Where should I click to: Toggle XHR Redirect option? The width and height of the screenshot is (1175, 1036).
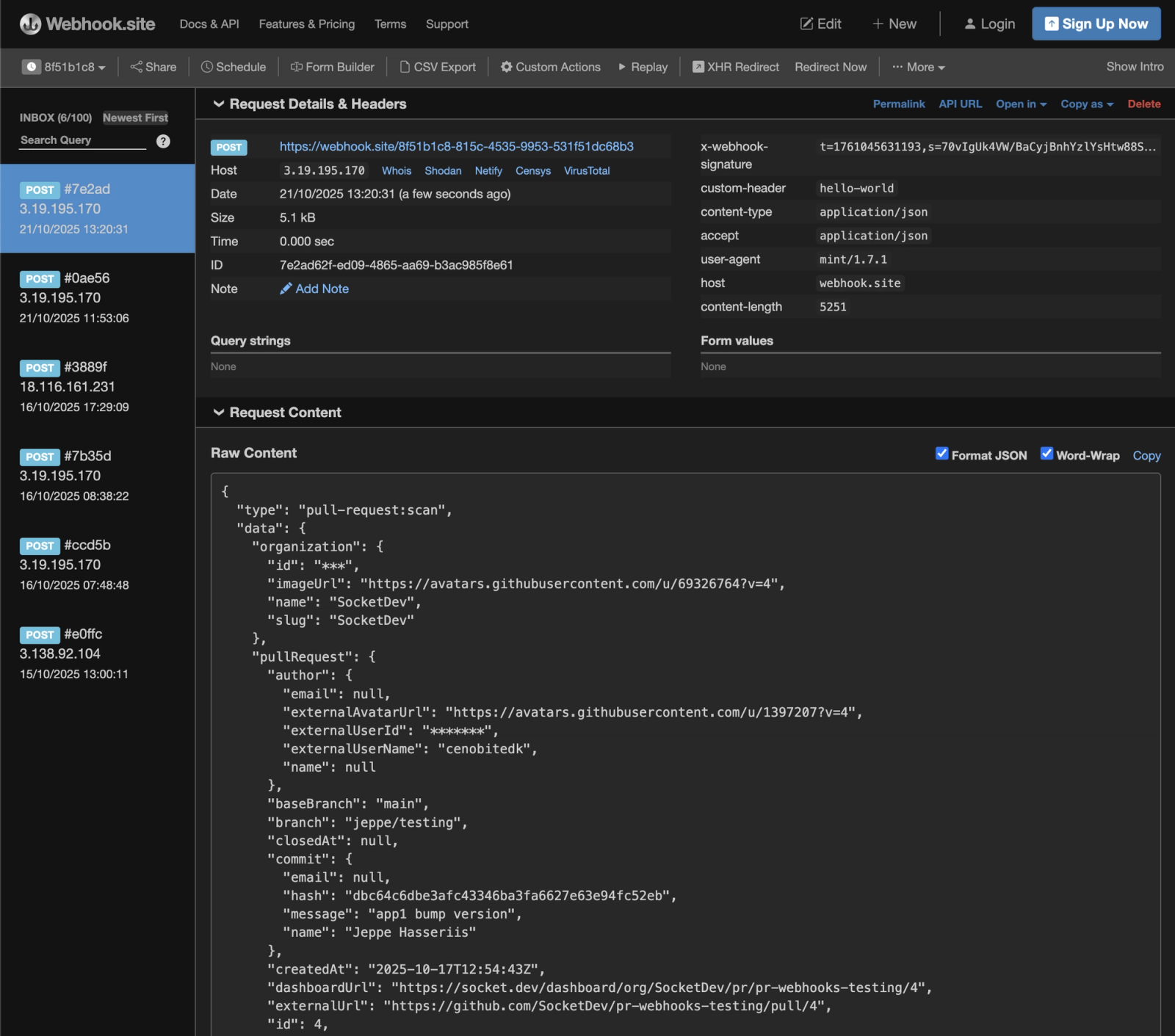coord(735,67)
